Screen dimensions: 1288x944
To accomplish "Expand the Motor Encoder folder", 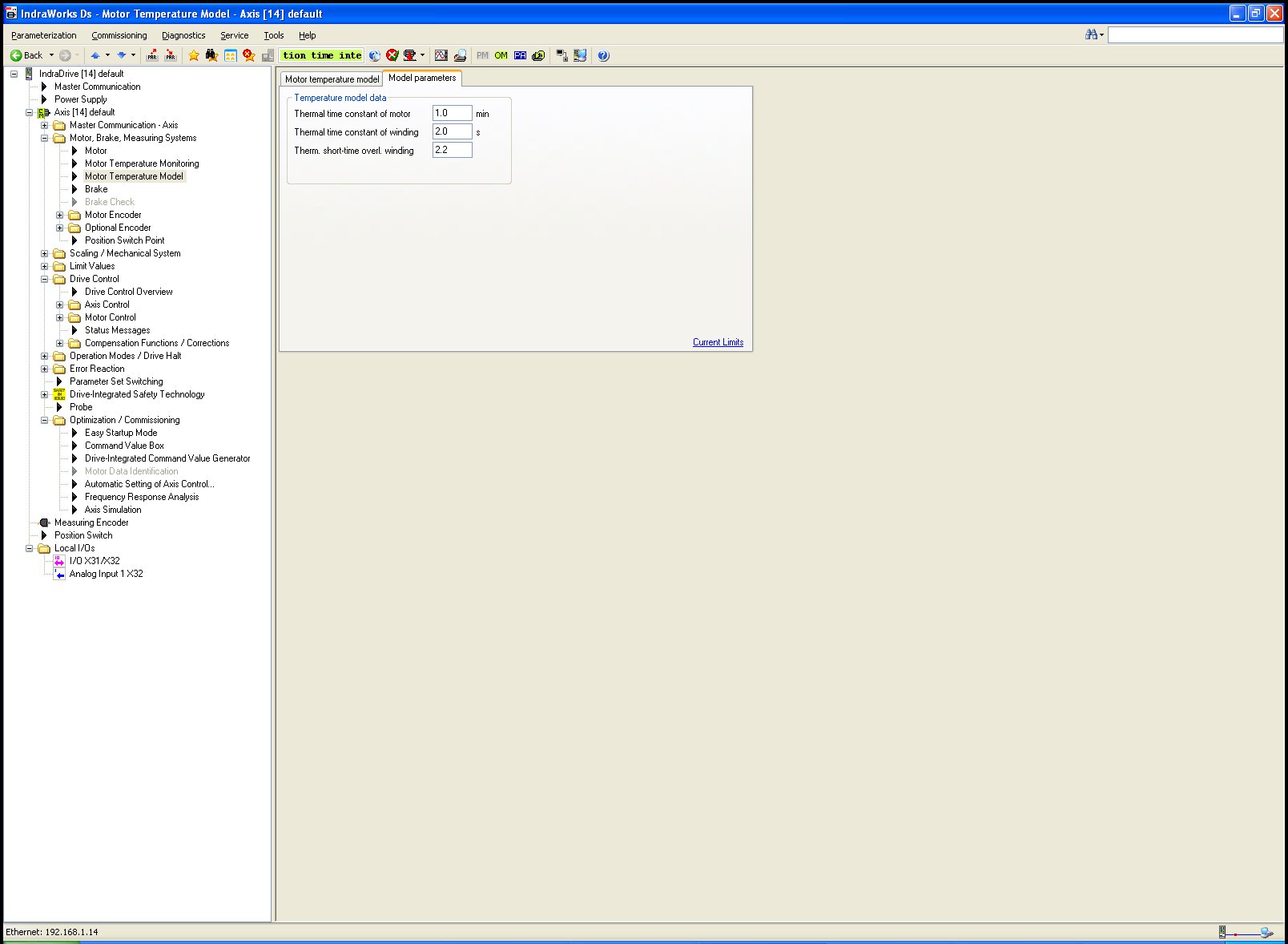I will (60, 215).
